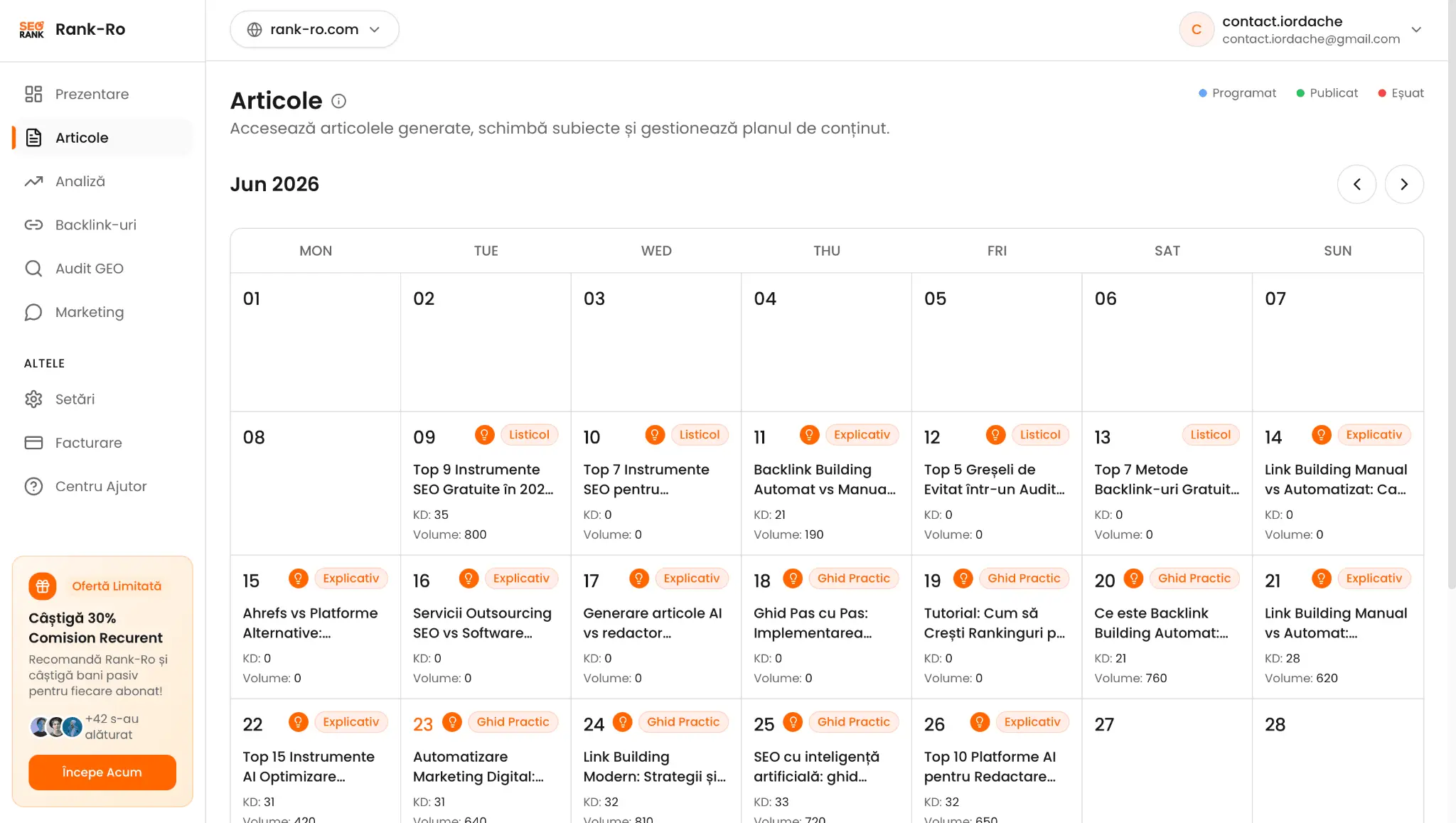Select empty calendar day 27
This screenshot has height=823, width=1456.
point(1167,761)
